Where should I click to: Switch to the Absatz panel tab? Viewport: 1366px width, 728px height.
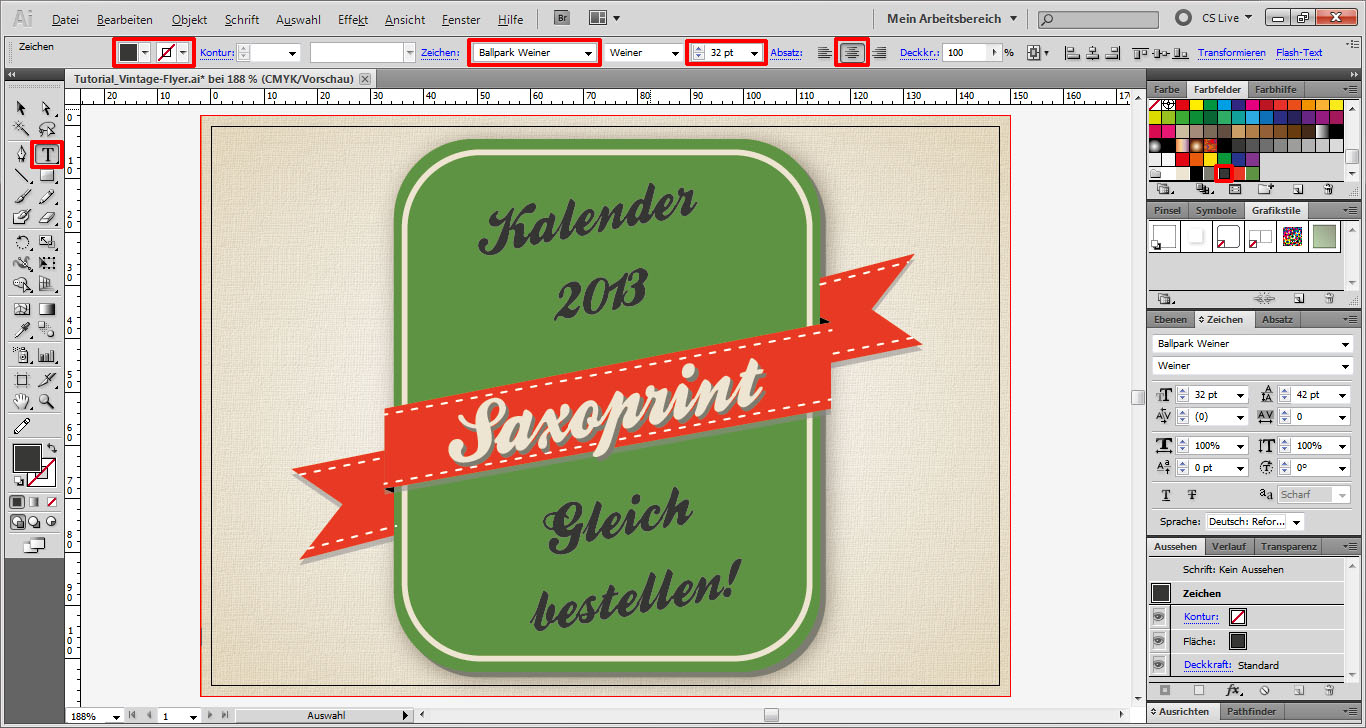(1277, 320)
